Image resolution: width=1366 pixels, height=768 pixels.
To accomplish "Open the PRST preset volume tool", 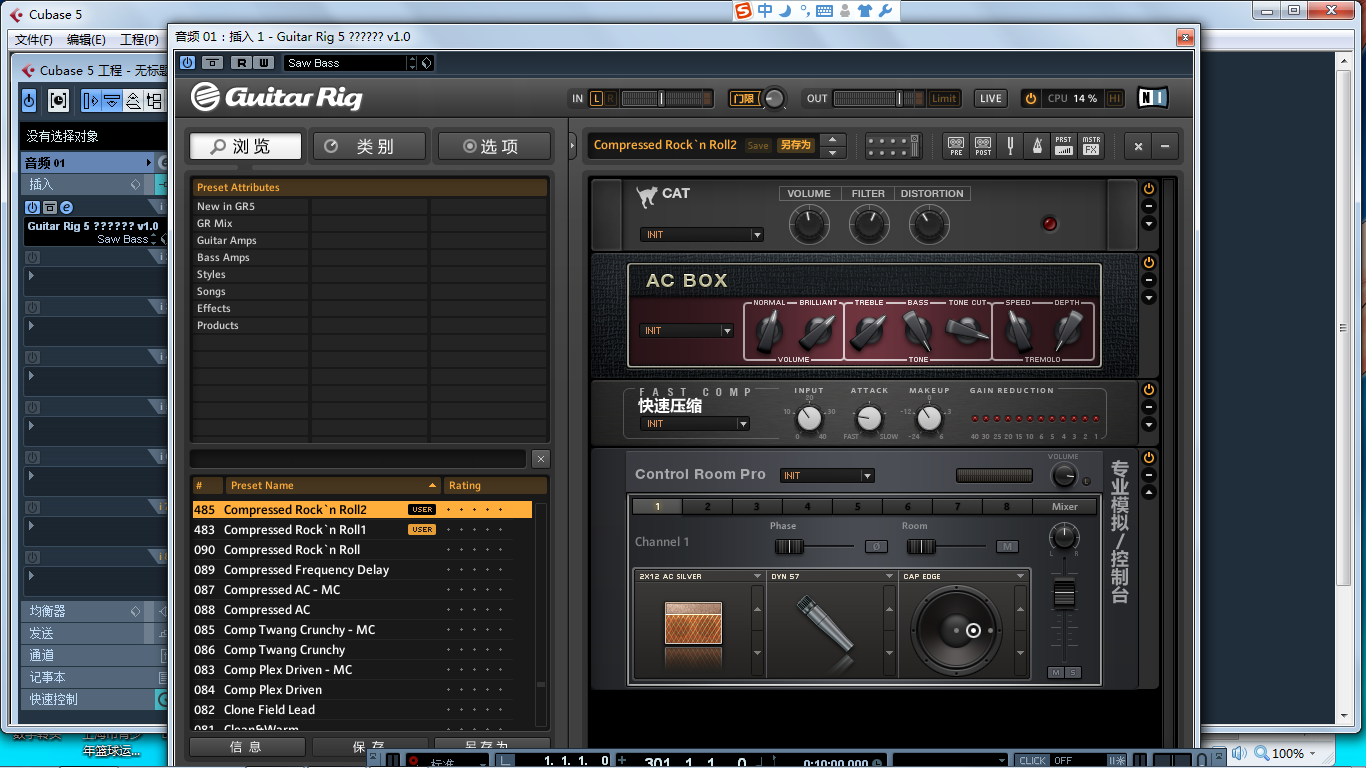I will [x=1064, y=146].
